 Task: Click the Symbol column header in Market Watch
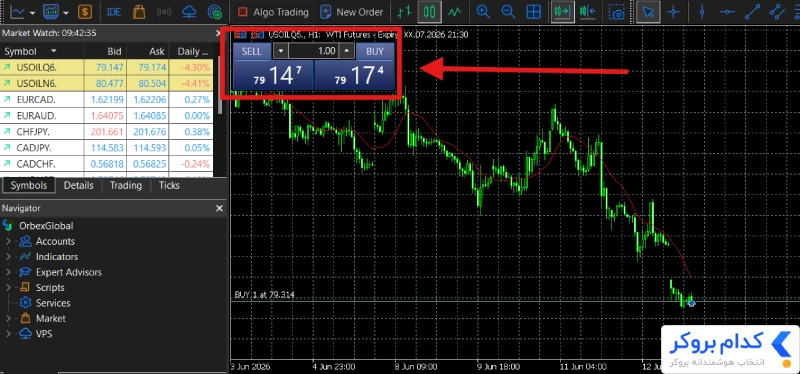tap(41, 51)
